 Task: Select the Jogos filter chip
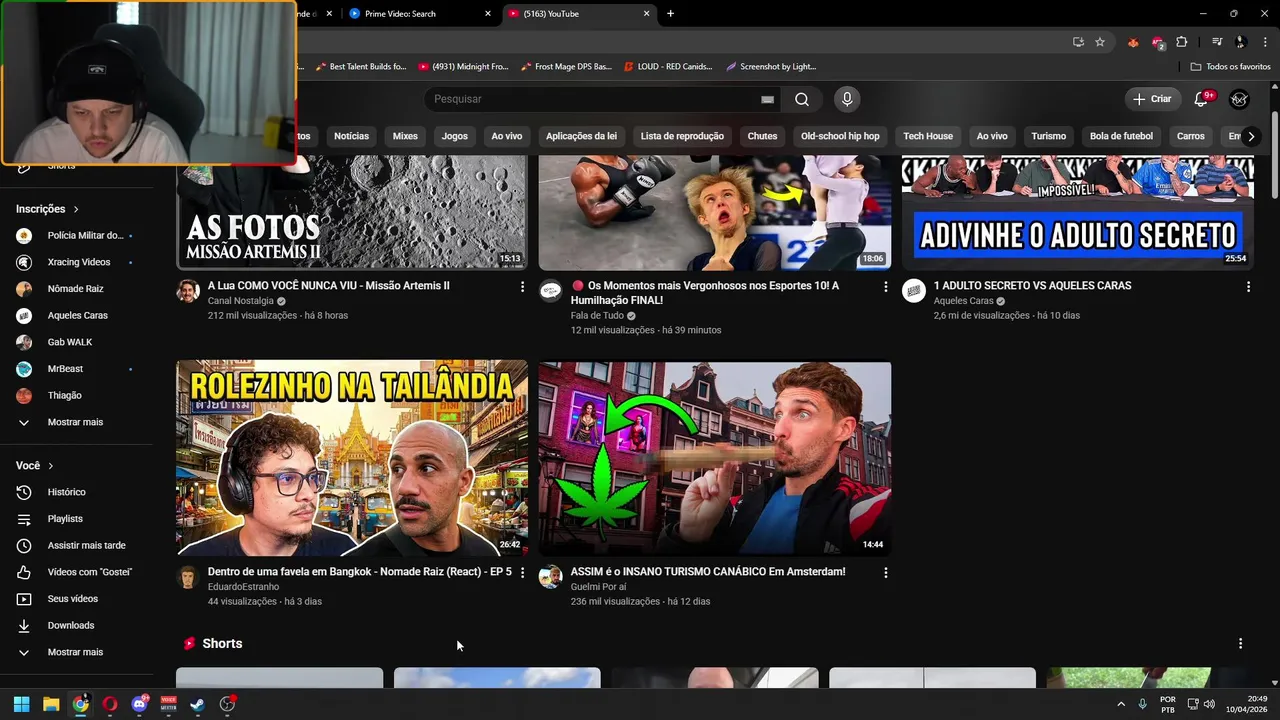[455, 136]
